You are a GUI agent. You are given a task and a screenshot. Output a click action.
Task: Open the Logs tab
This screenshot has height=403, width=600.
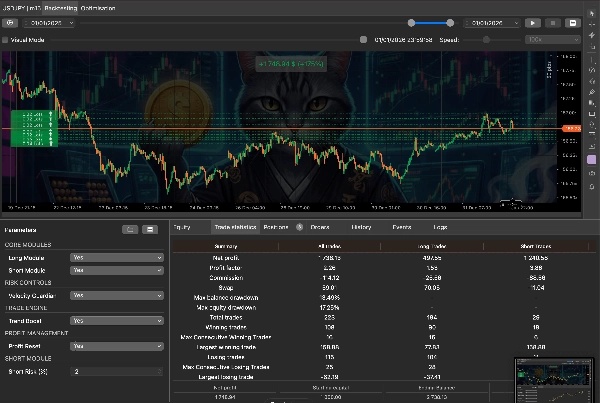440,227
